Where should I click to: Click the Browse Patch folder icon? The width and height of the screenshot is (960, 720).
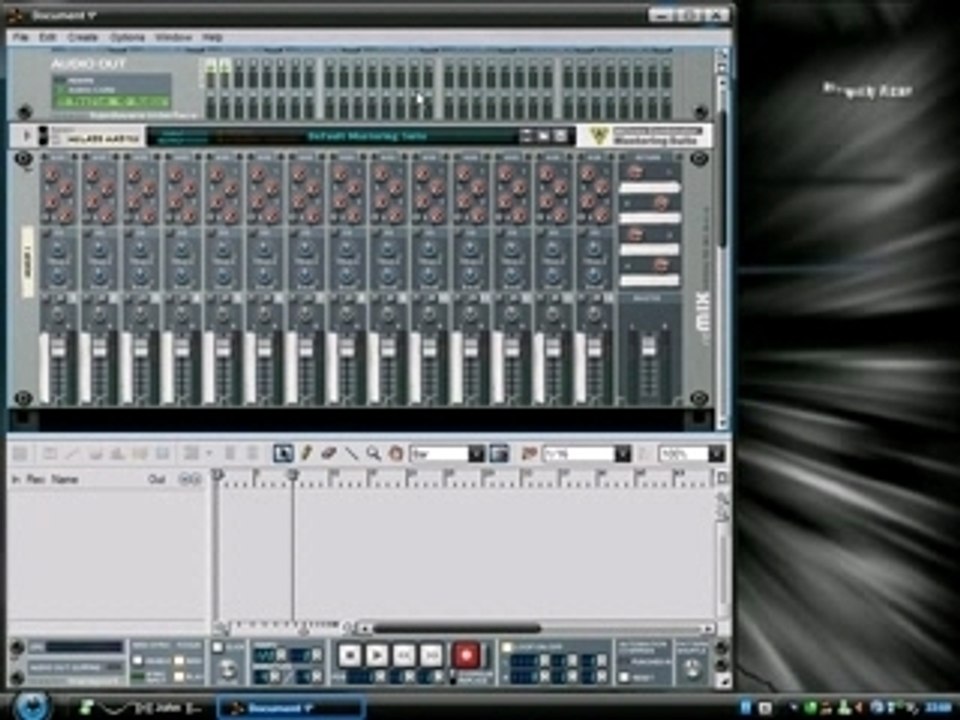(543, 136)
